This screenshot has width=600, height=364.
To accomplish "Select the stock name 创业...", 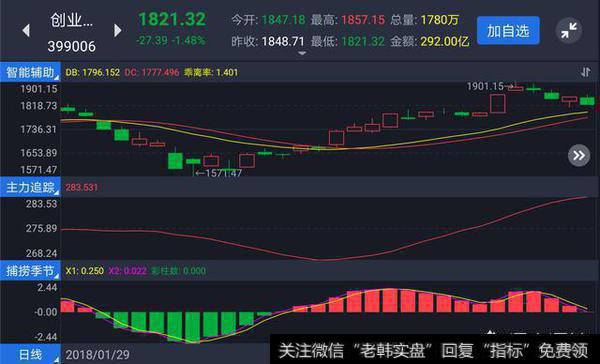I will click(72, 20).
